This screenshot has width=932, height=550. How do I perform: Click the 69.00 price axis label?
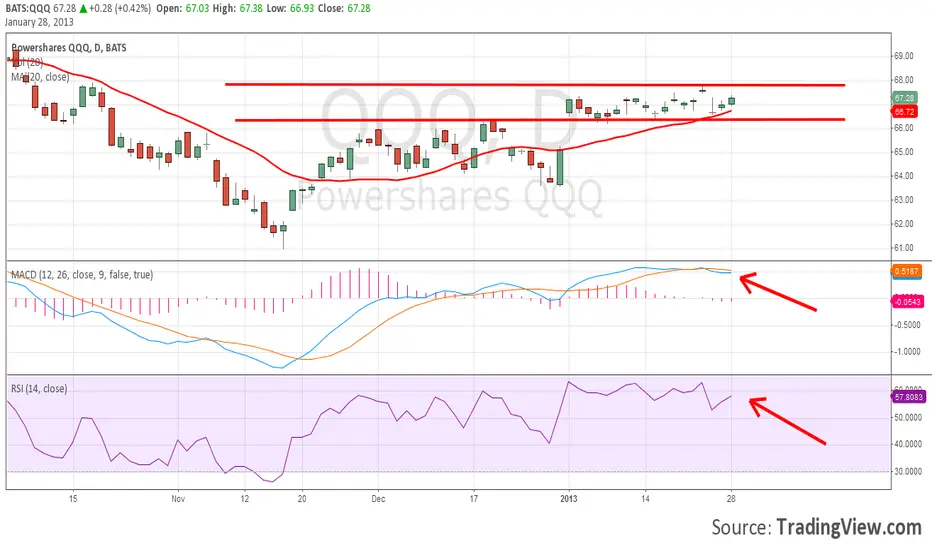pyautogui.click(x=903, y=56)
